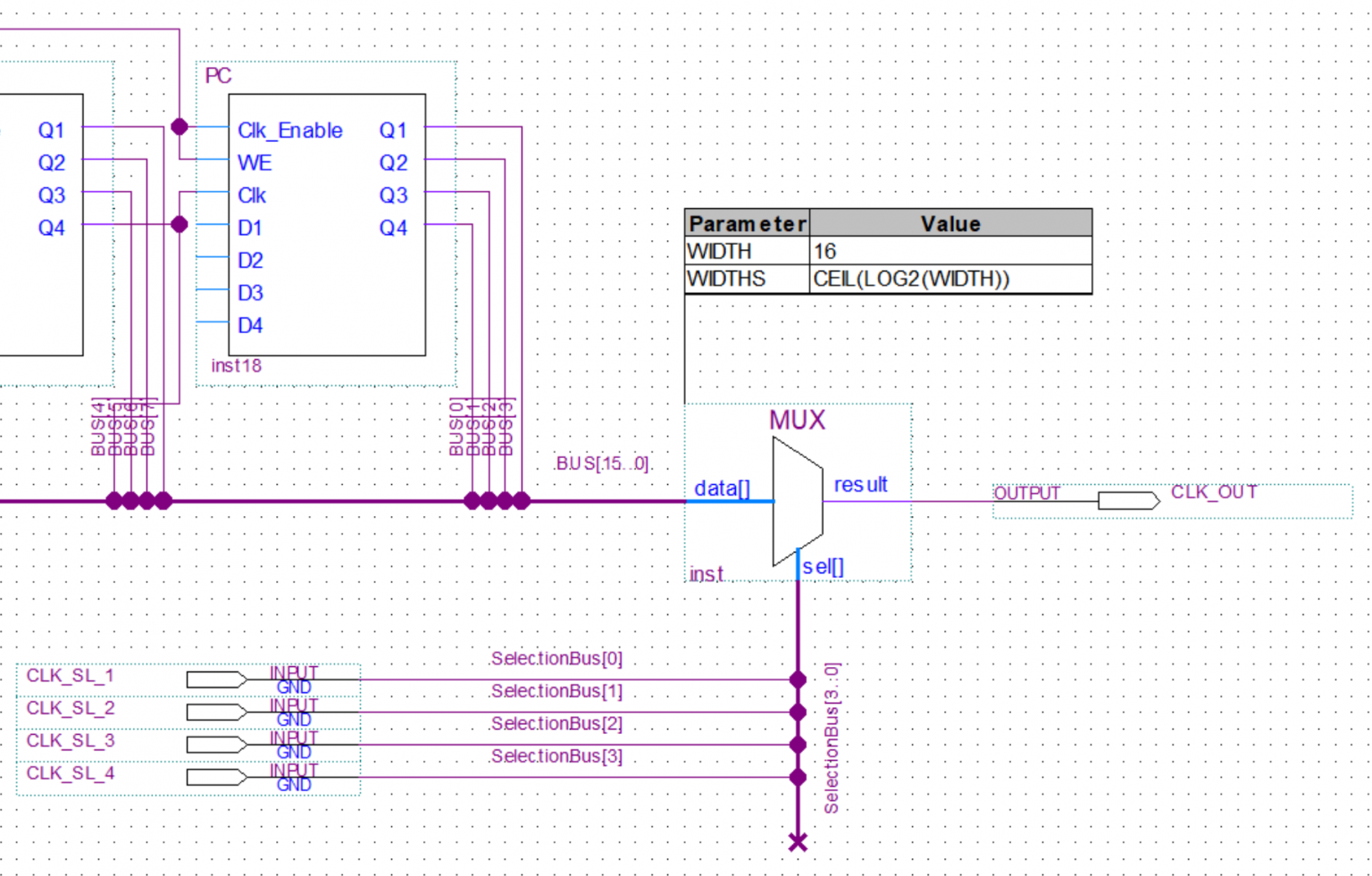Select the result output label on the MUX
Viewport: 1372px width, 876px height.
(x=860, y=484)
